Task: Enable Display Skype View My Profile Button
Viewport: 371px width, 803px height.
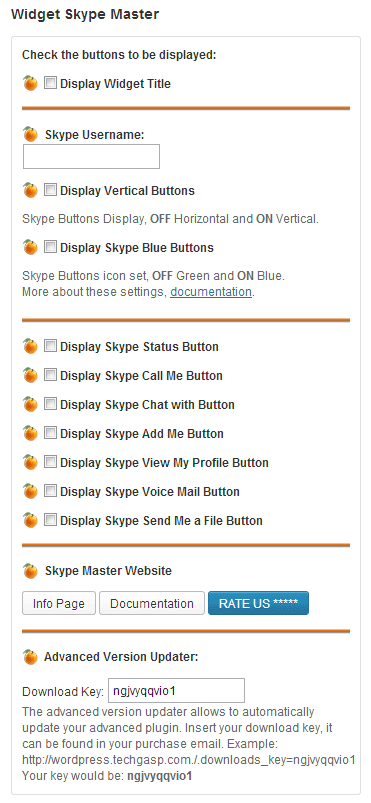Action: pyautogui.click(x=50, y=462)
